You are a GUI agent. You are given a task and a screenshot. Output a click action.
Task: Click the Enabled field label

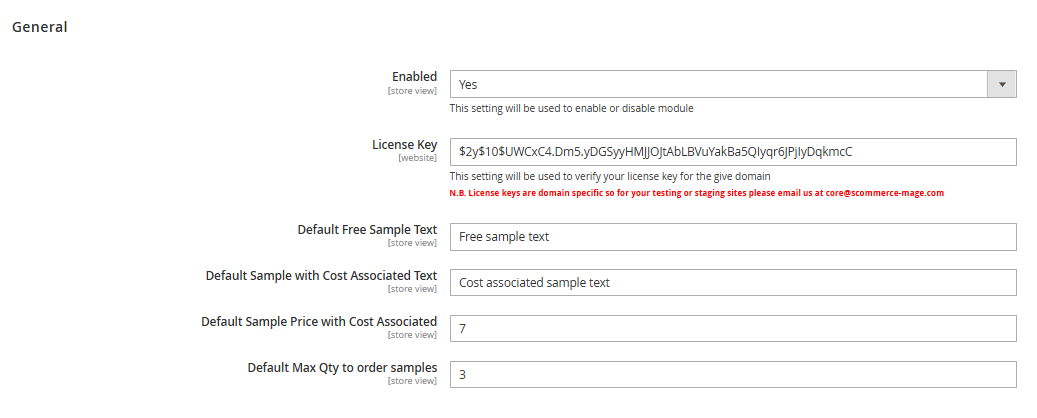[x=414, y=77]
